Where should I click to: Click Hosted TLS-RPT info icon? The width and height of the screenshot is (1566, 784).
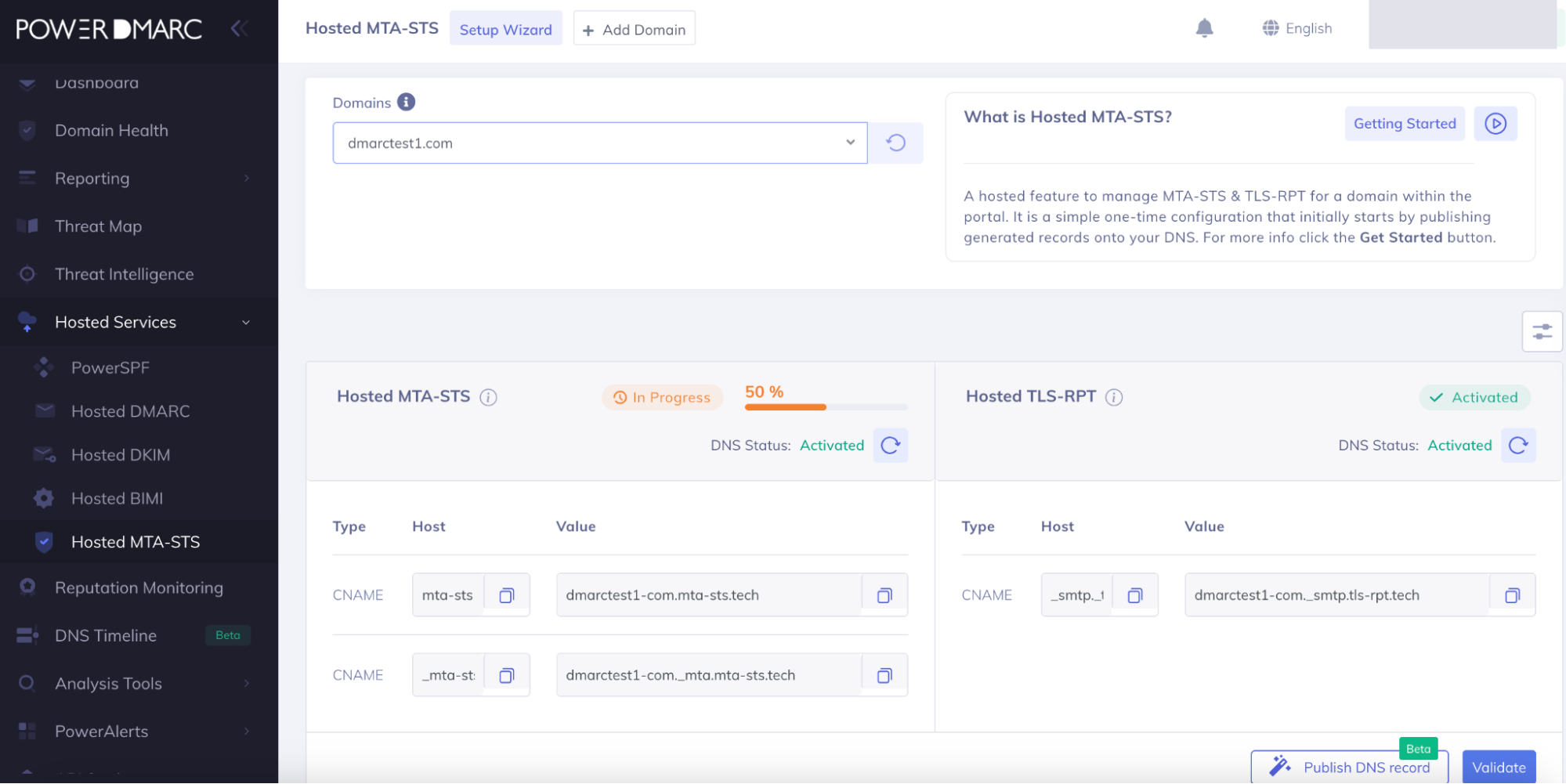pyautogui.click(x=1114, y=397)
